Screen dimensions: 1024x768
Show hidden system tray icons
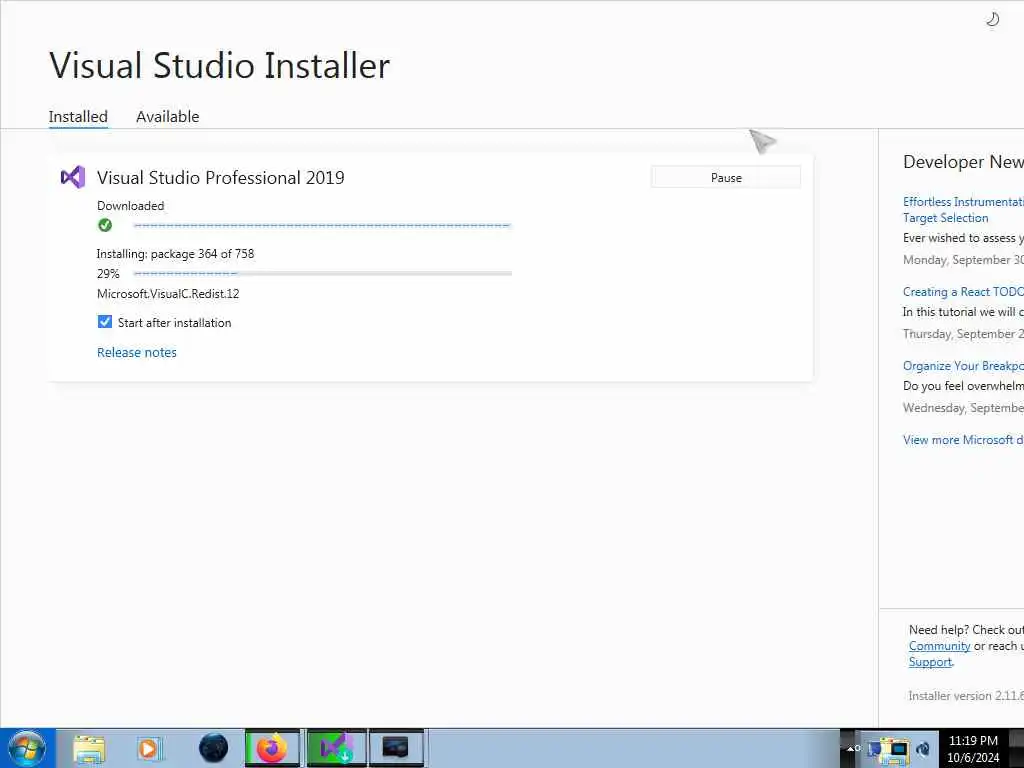(852, 748)
